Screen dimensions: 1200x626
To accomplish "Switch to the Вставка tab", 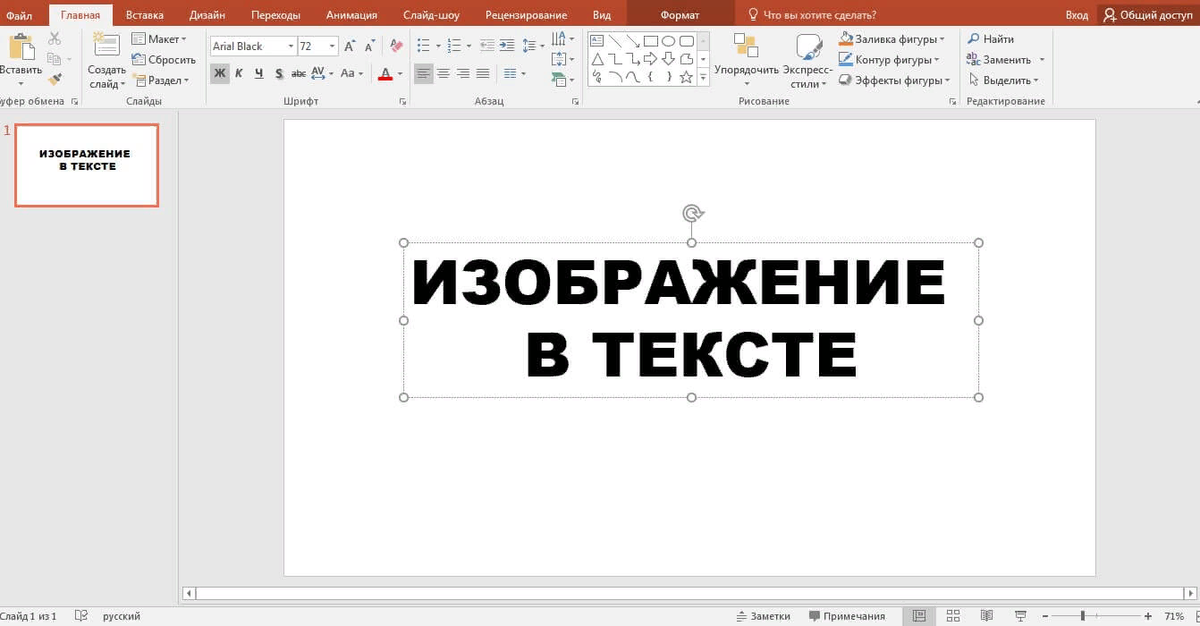I will (x=145, y=15).
